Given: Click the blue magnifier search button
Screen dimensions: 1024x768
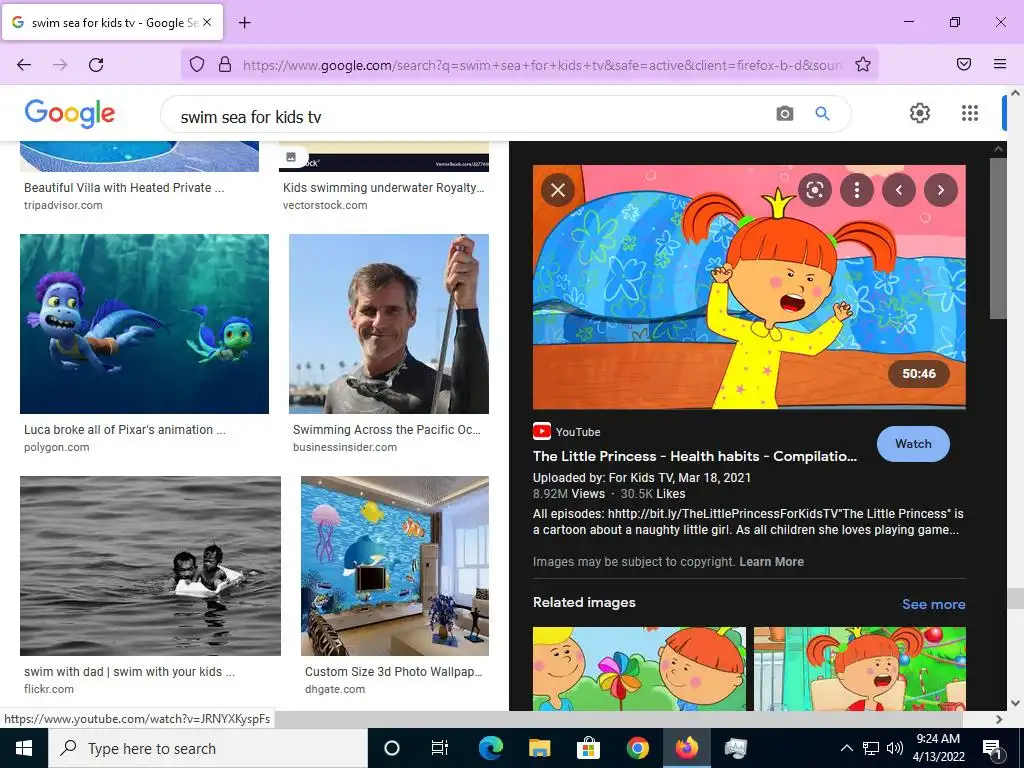Looking at the screenshot, I should (x=822, y=114).
